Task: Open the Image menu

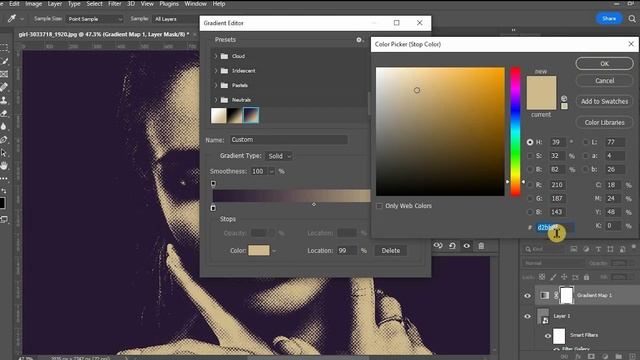Action: (x=33, y=4)
